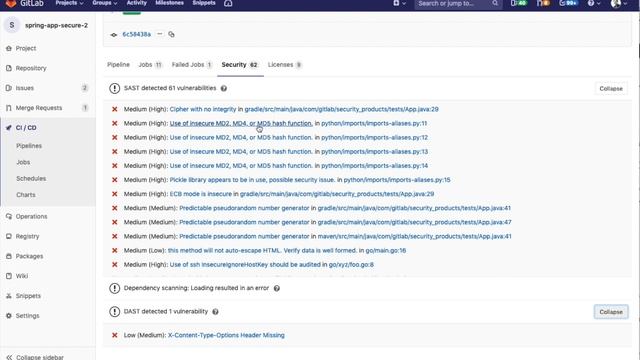Click the Settings gear icon in the sidebar
This screenshot has width=640, height=360.
[x=9, y=316]
